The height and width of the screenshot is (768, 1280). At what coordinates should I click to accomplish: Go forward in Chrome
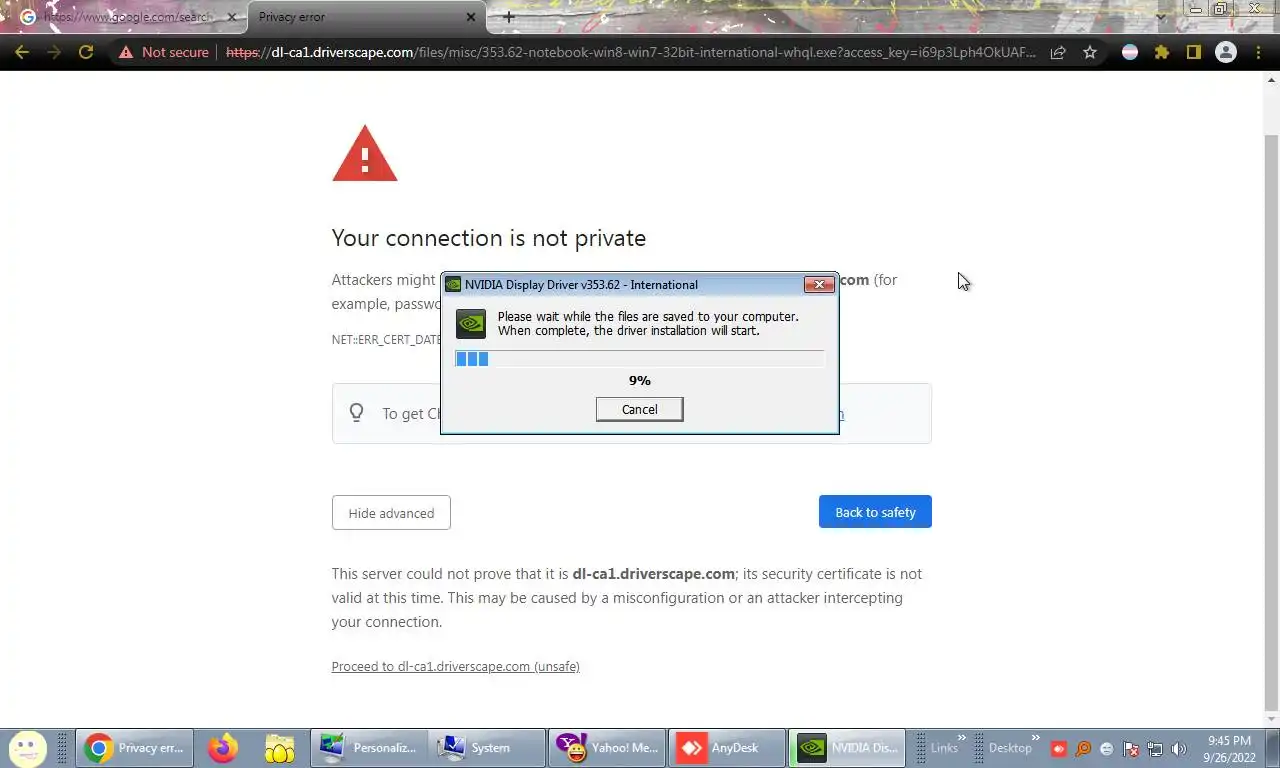click(54, 52)
